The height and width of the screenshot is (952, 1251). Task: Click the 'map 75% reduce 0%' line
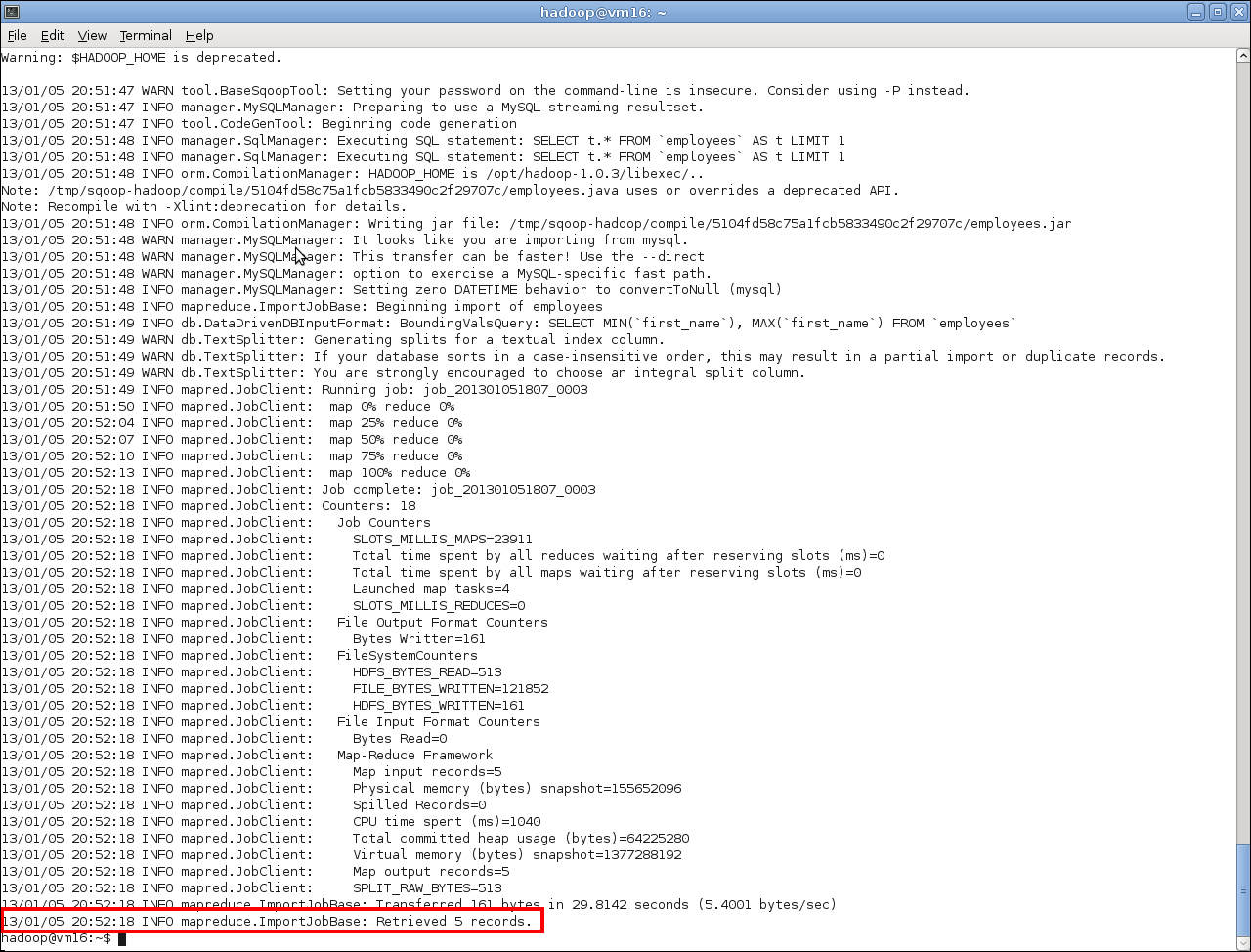point(232,456)
